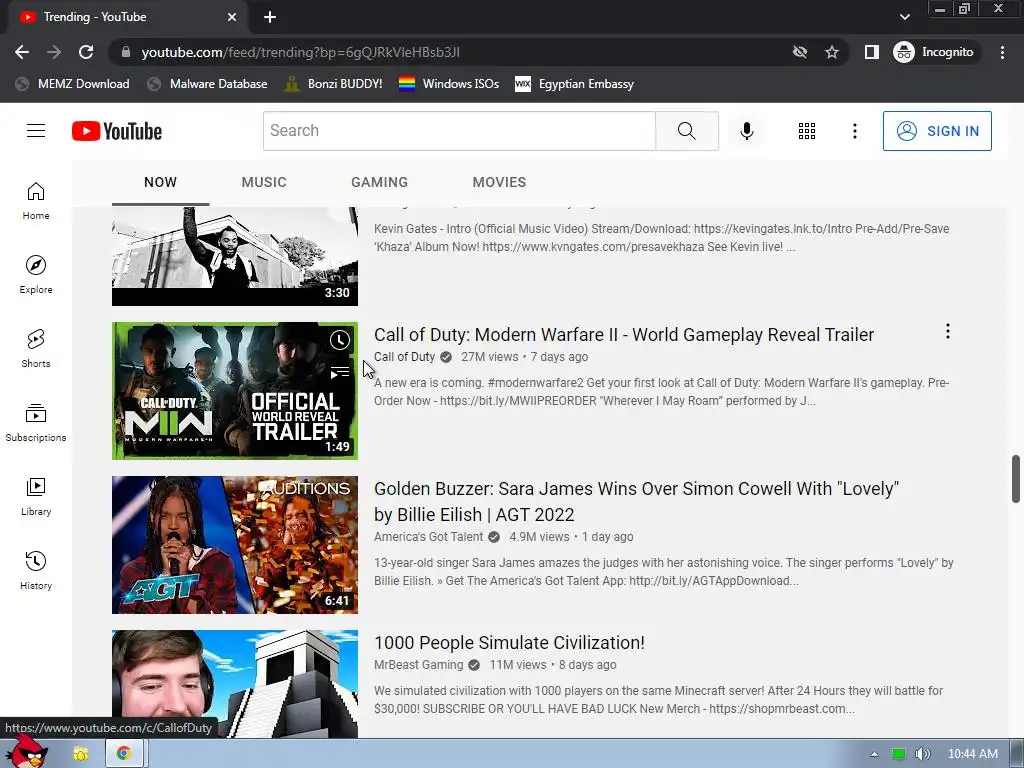Select the Trending - YouTube browser tab
Screen dimensions: 1024x768
pos(127,17)
